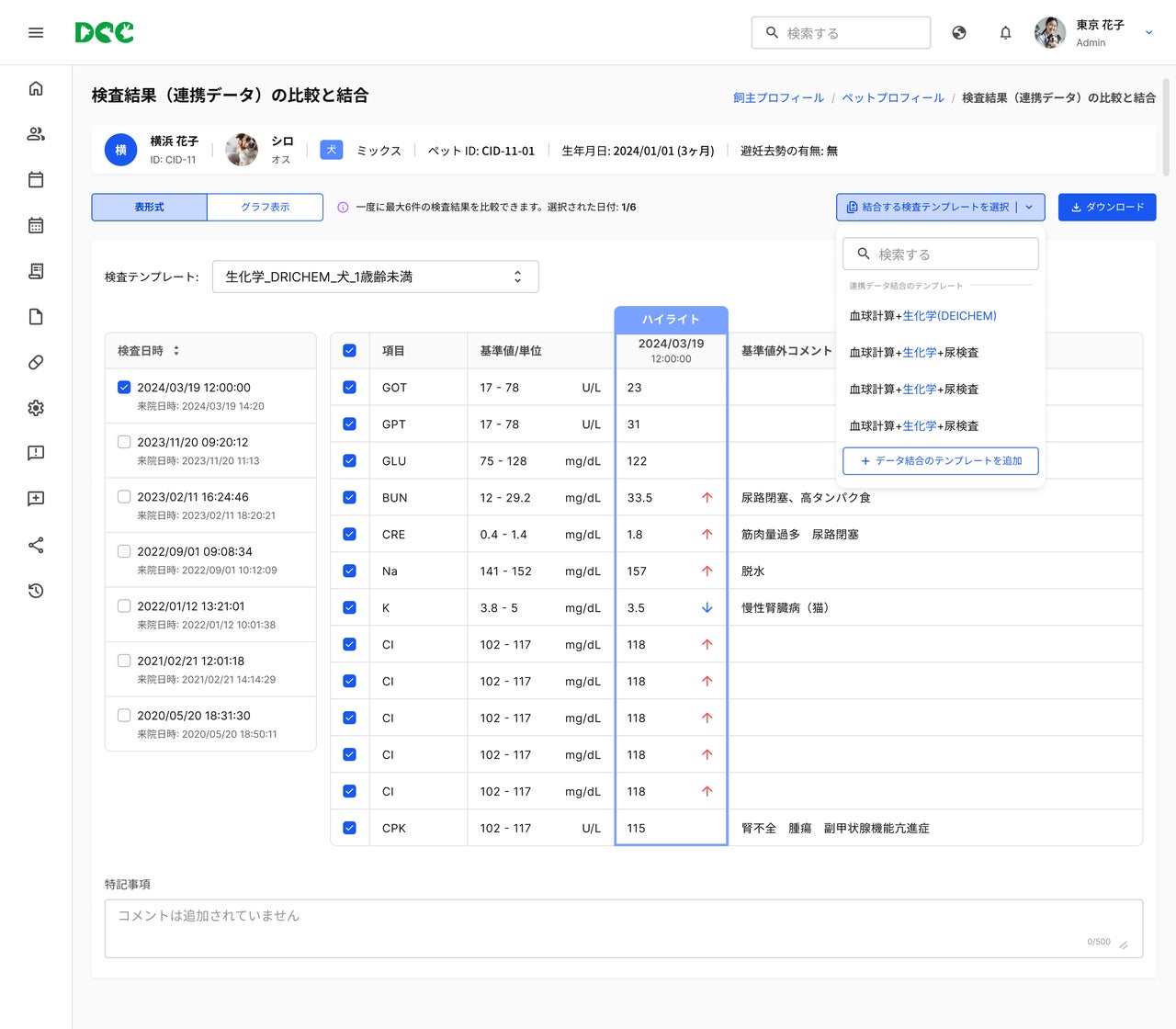Viewport: 1176px width, 1029px height.
Task: Check the 2023/11/20 09:20:12 exam date
Action: 124,442
